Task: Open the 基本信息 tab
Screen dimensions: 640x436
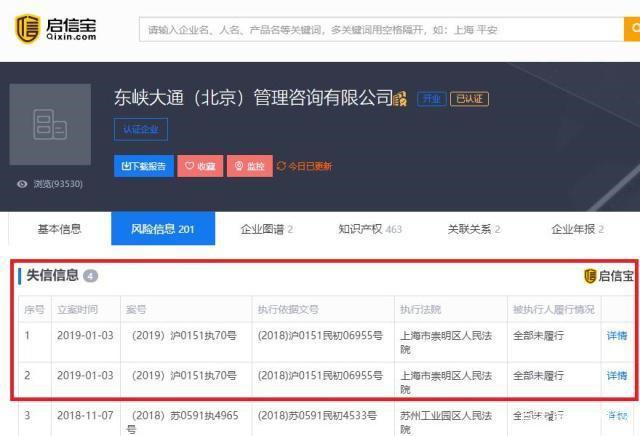Action: click(x=60, y=229)
